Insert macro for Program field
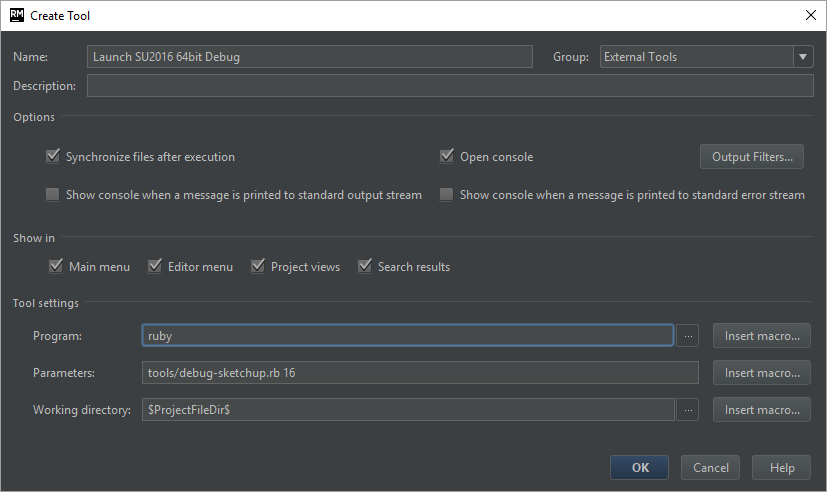 coord(761,336)
